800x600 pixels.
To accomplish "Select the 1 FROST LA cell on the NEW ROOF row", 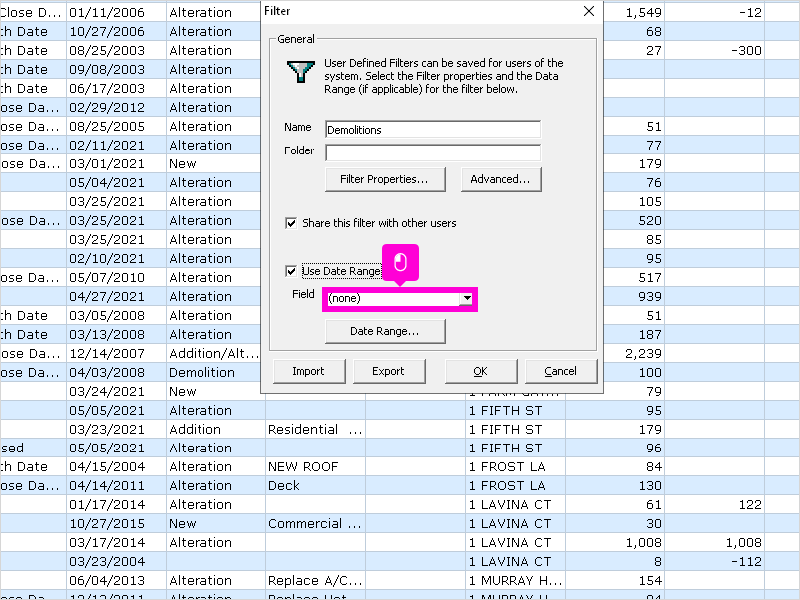I will (x=515, y=466).
